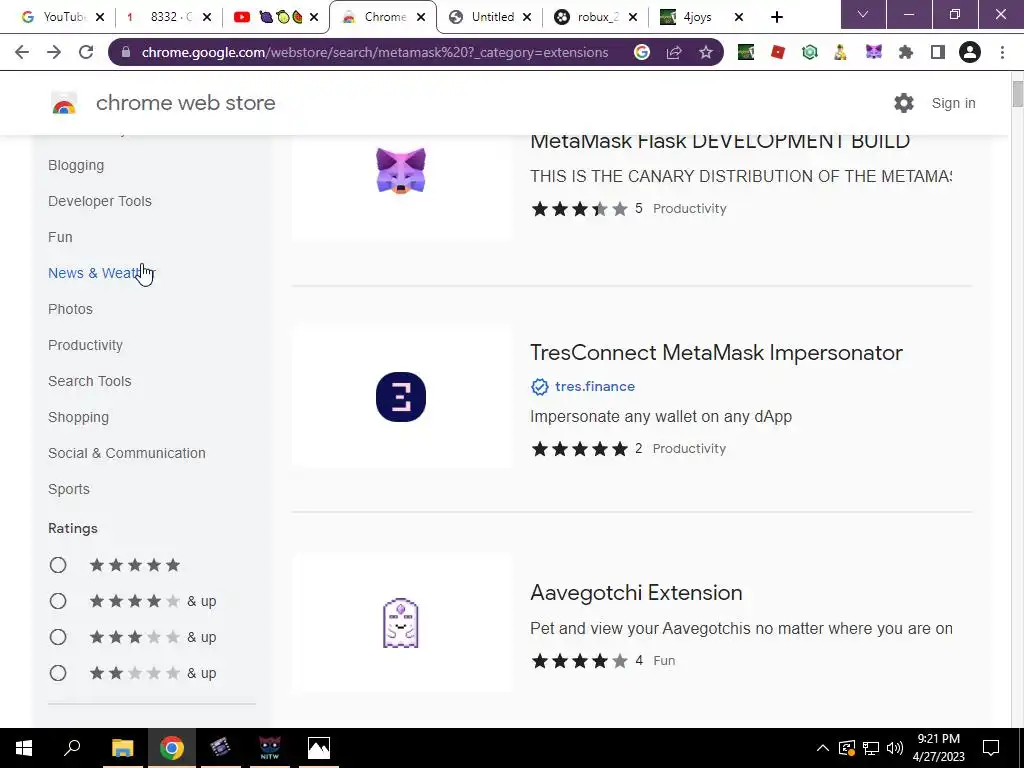Open the Windows notification center
The image size is (1024, 768).
[991, 748]
